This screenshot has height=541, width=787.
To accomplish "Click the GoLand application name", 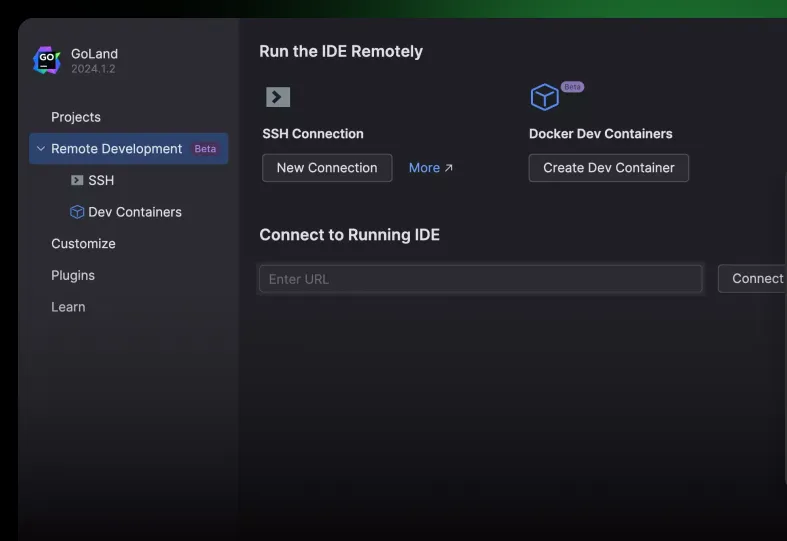I will (x=94, y=54).
